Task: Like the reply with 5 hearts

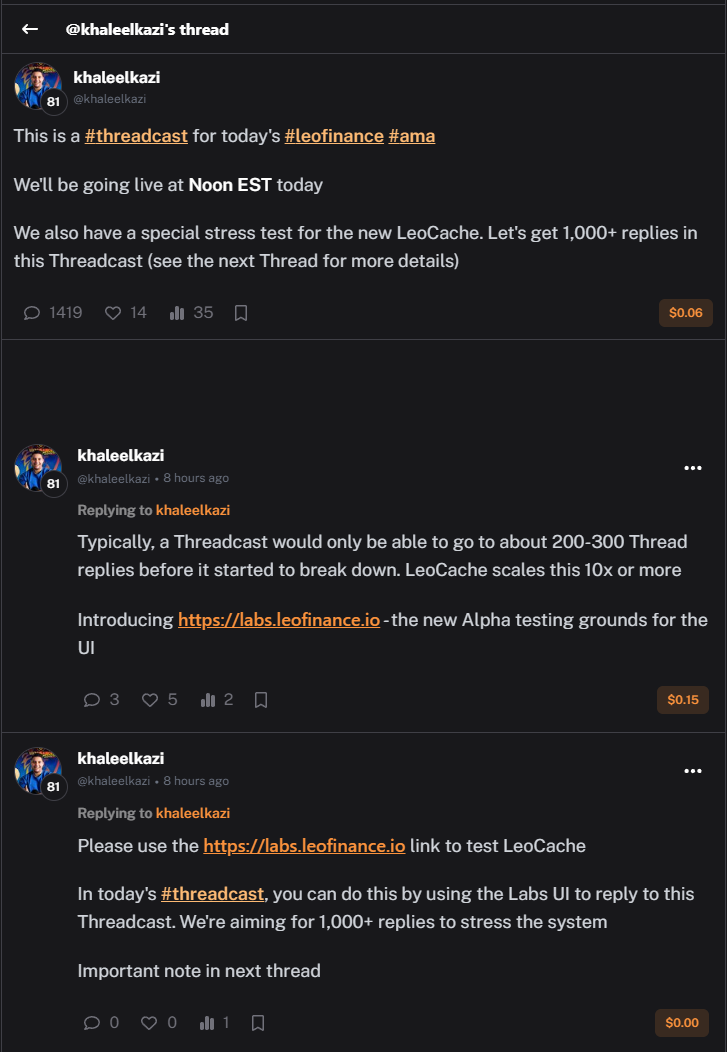Action: click(150, 700)
